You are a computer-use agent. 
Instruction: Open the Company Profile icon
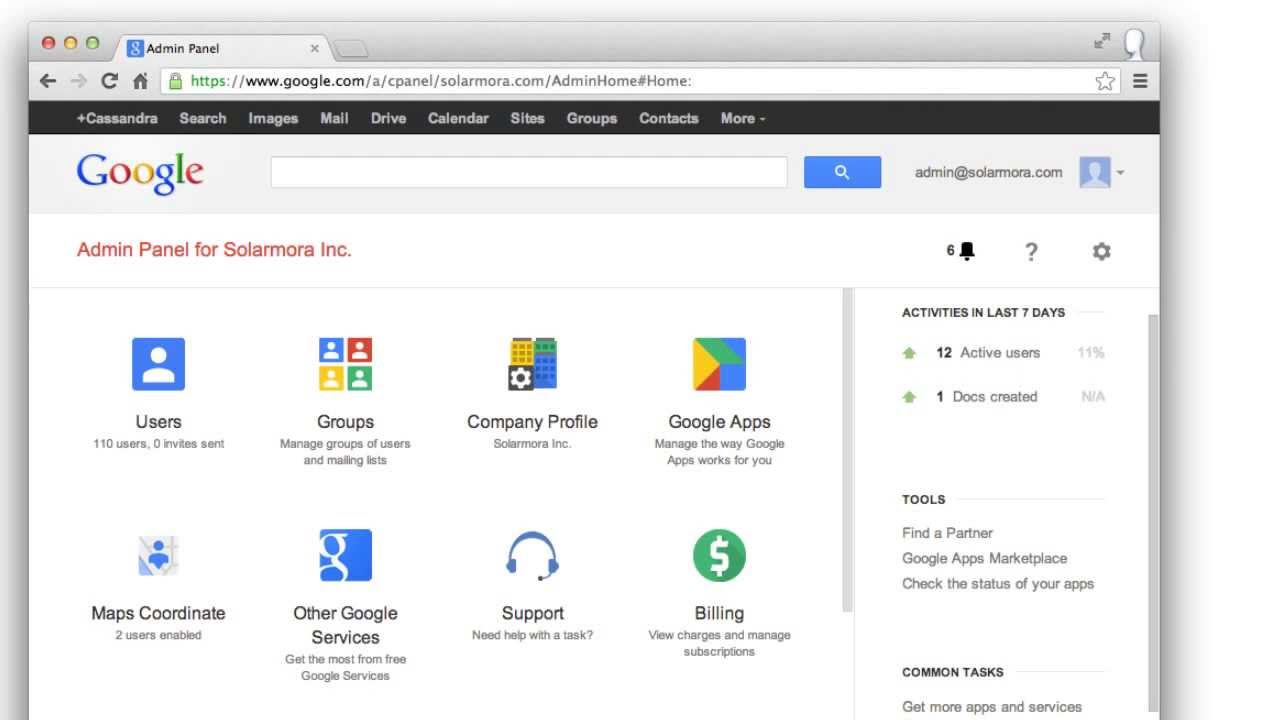[532, 364]
